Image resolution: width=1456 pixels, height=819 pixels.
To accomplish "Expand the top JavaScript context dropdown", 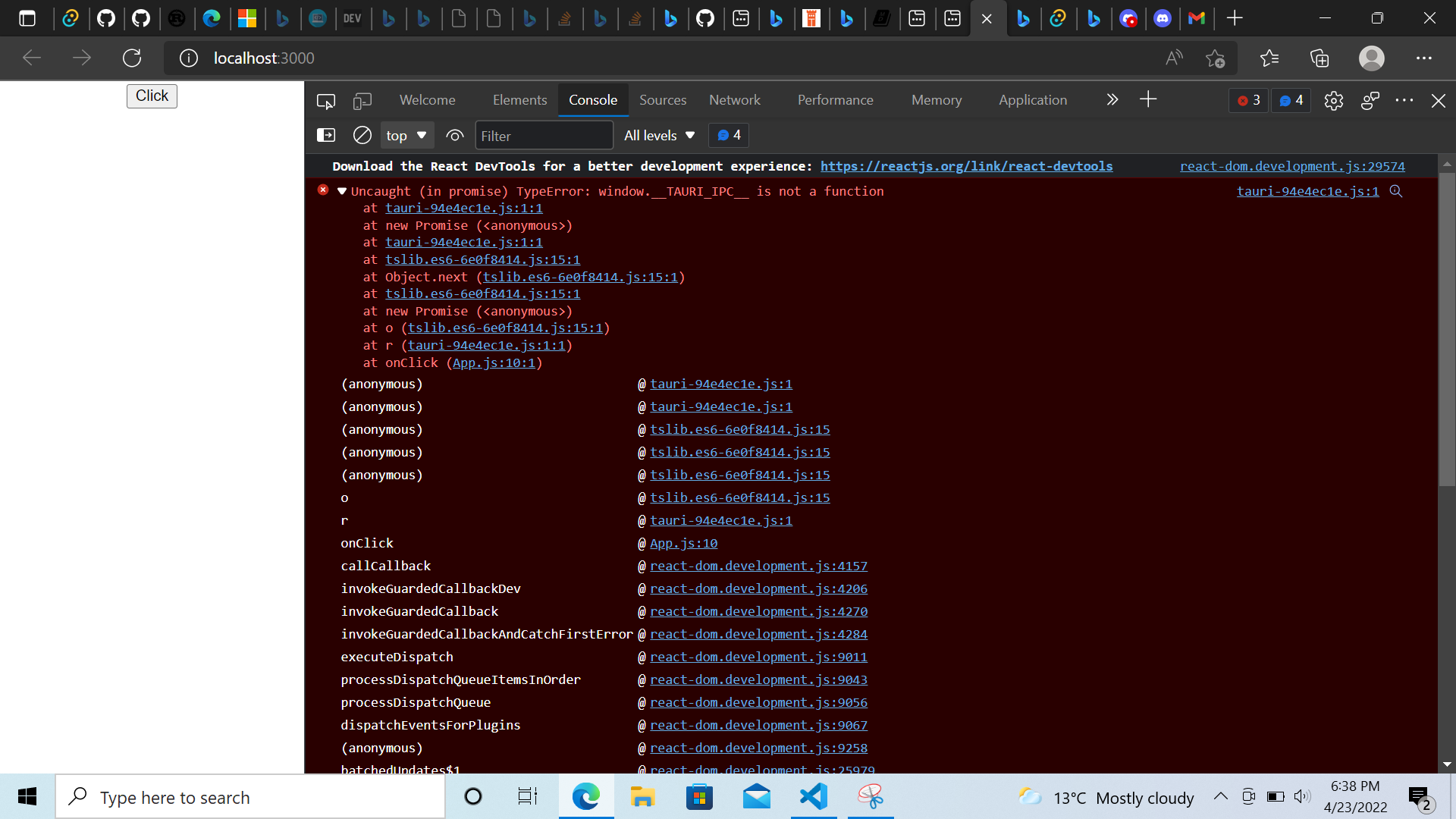I will click(x=406, y=136).
